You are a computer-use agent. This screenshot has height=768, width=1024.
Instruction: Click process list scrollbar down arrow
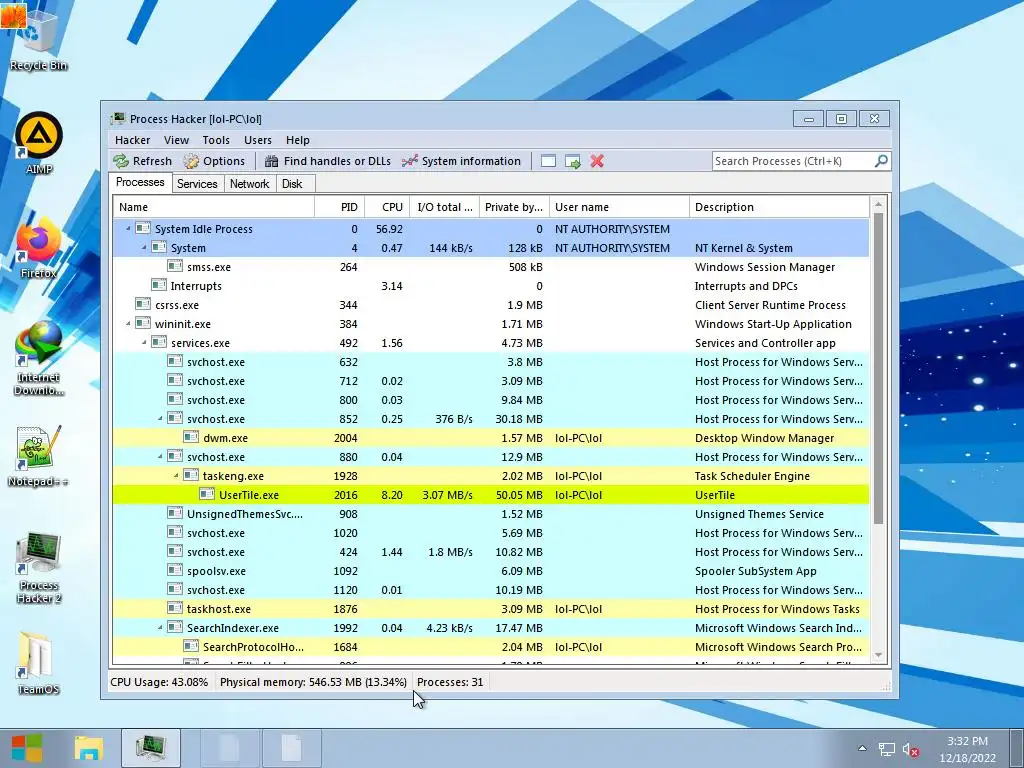(x=878, y=655)
